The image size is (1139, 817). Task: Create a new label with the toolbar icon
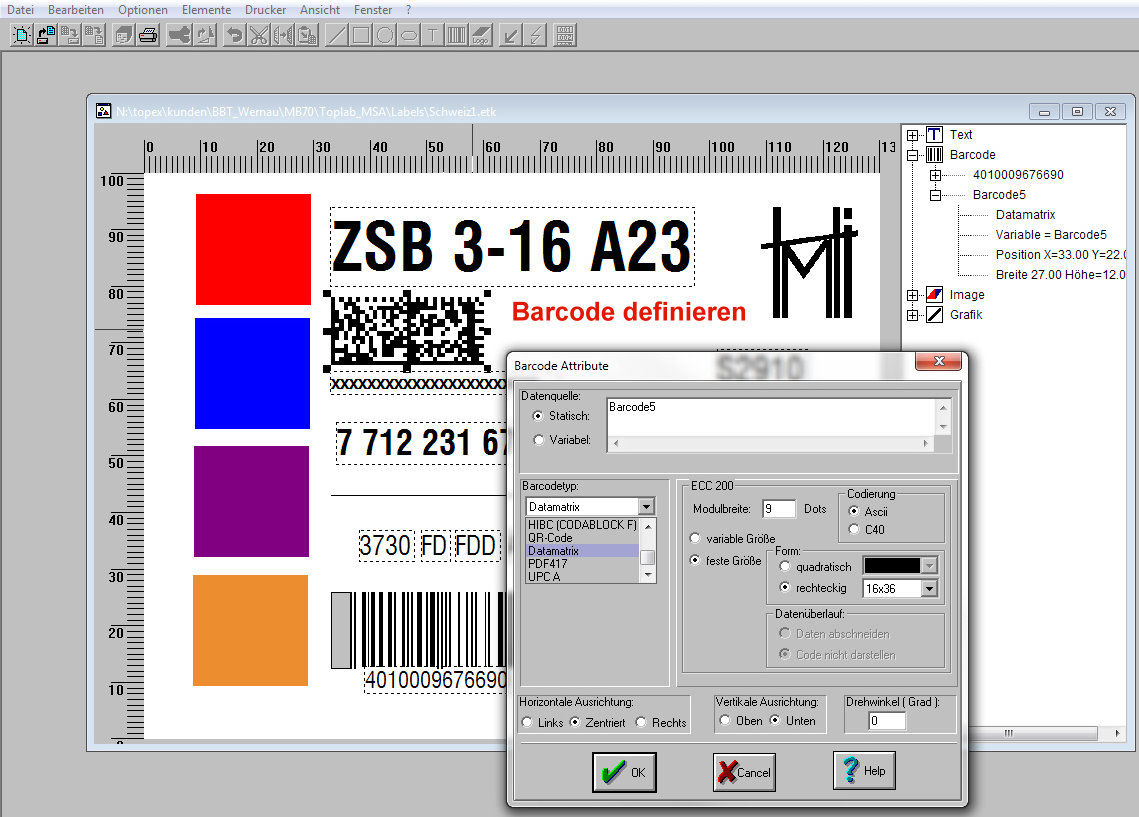click(22, 35)
